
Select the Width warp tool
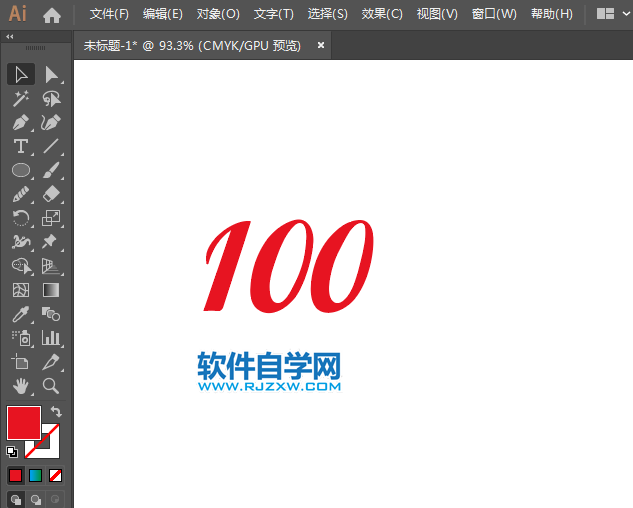21,242
